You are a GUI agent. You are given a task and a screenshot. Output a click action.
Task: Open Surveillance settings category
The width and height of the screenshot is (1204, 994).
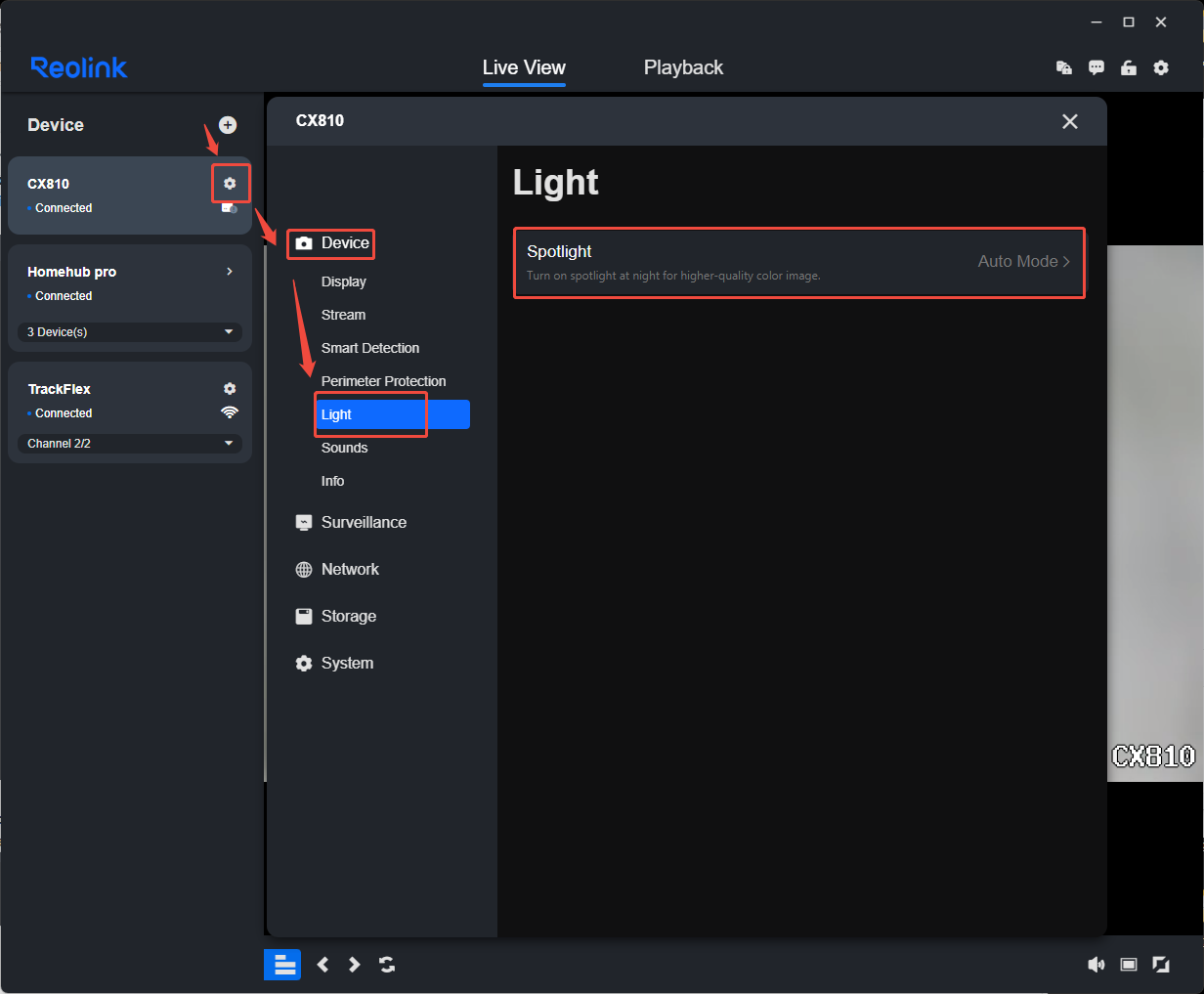[351, 522]
